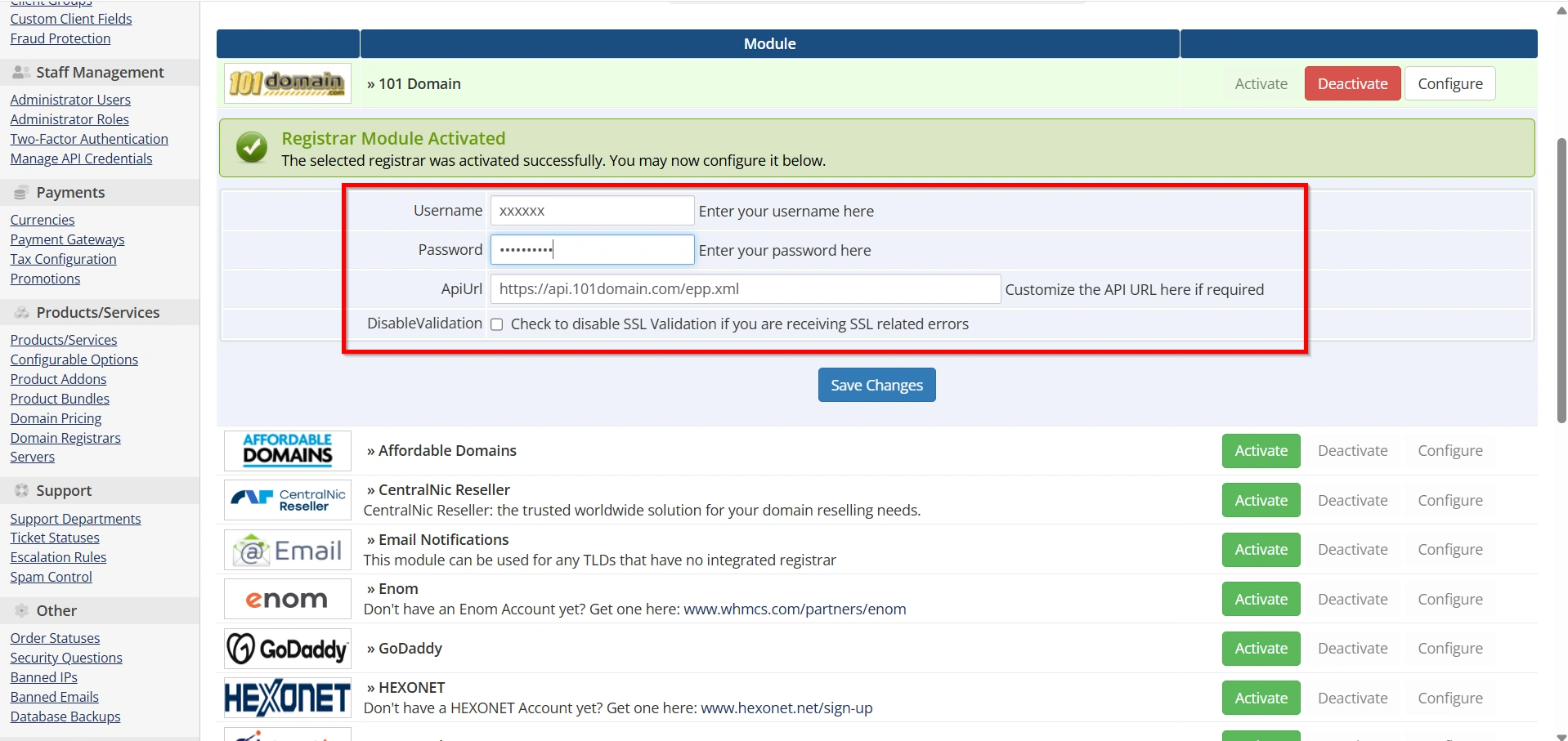Click the 101 Domain logo
This screenshot has height=741, width=1568.
pos(287,83)
